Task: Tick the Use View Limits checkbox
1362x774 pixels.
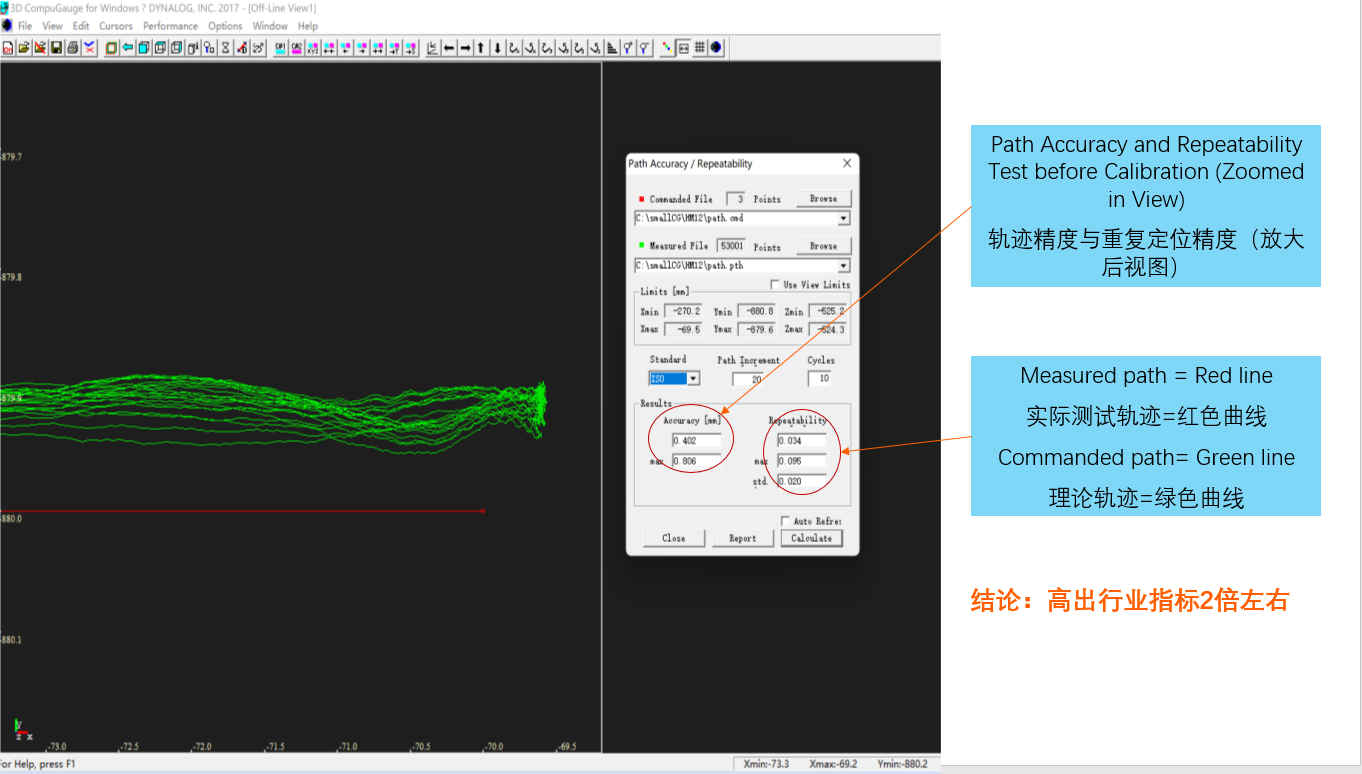Action: pyautogui.click(x=775, y=285)
